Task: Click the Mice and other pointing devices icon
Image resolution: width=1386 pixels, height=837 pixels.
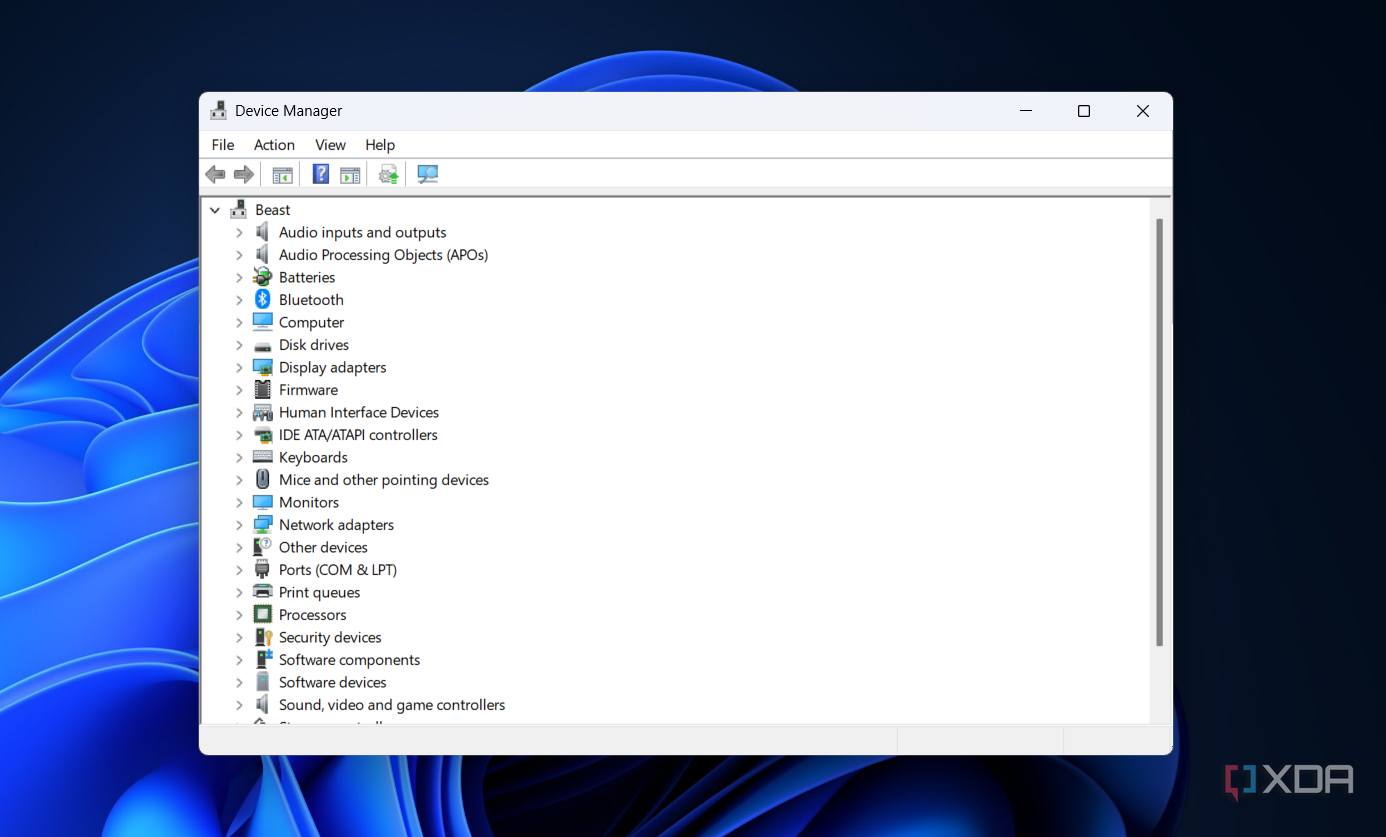Action: [263, 480]
